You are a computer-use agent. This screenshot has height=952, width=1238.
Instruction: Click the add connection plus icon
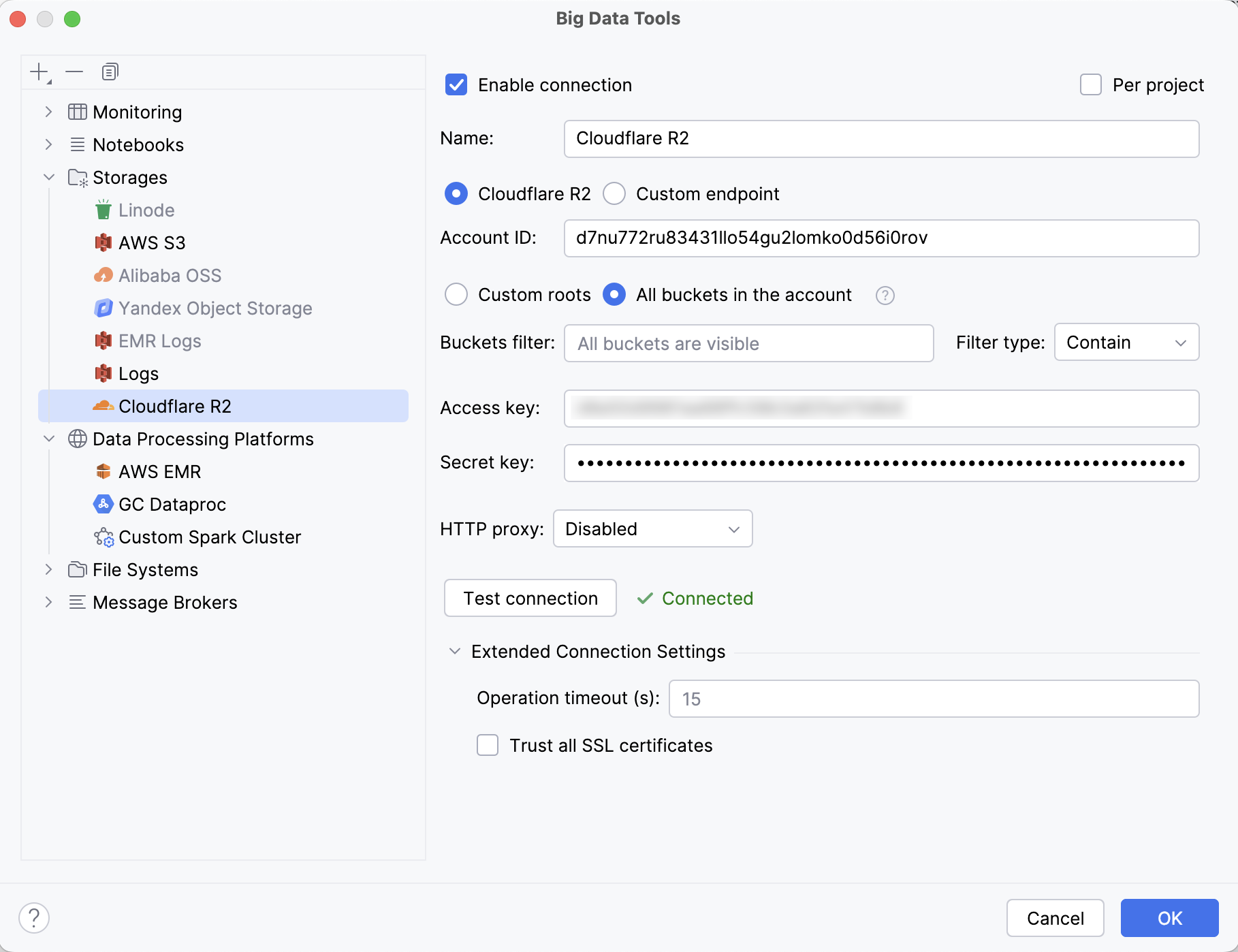click(x=39, y=71)
